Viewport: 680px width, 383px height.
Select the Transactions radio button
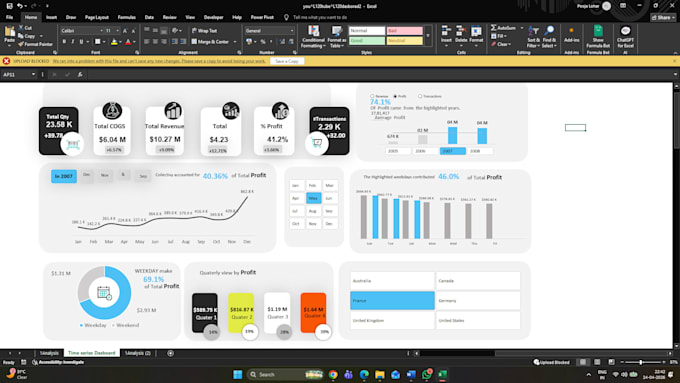(x=420, y=96)
